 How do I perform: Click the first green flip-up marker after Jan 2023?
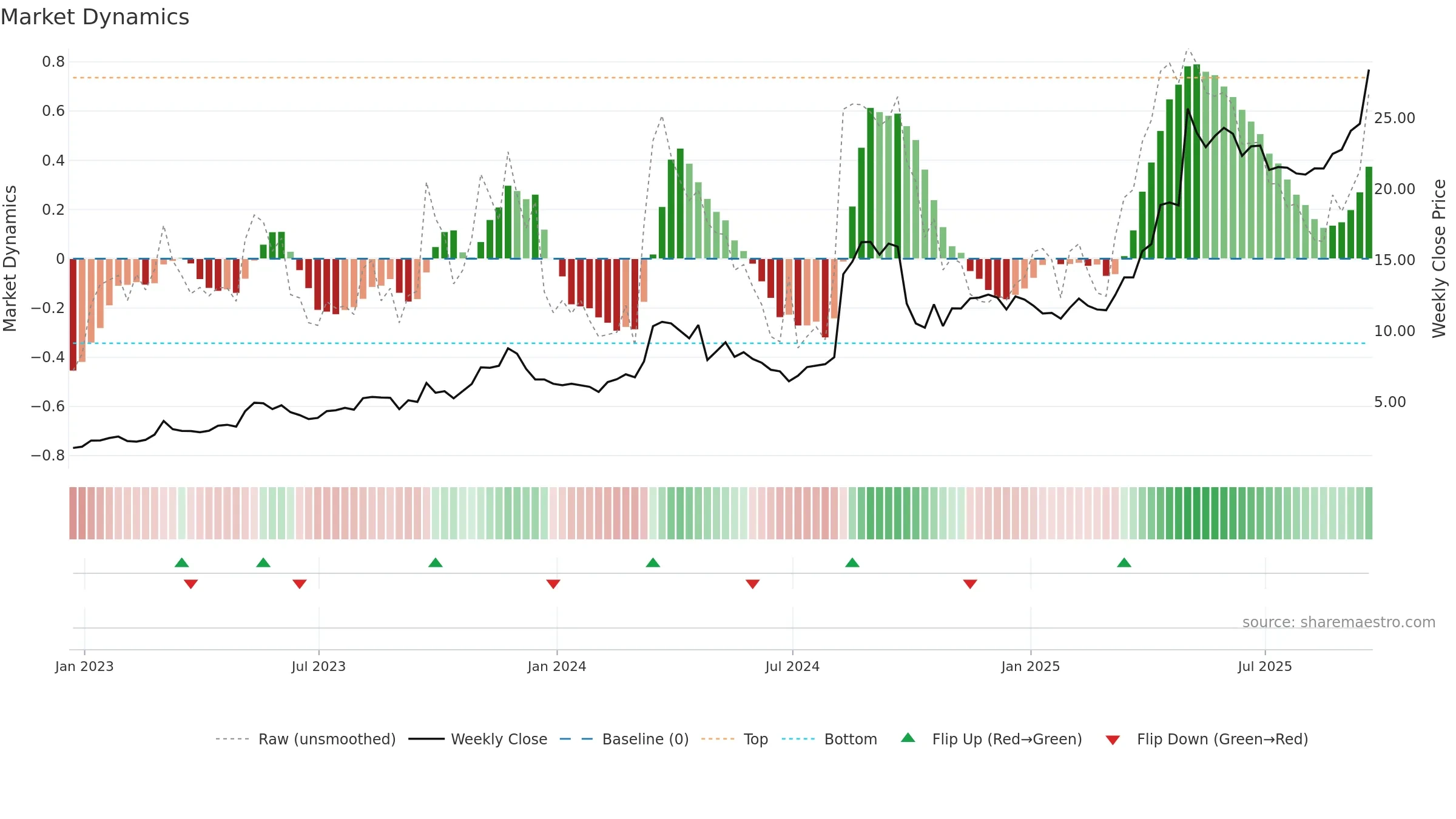click(x=181, y=562)
